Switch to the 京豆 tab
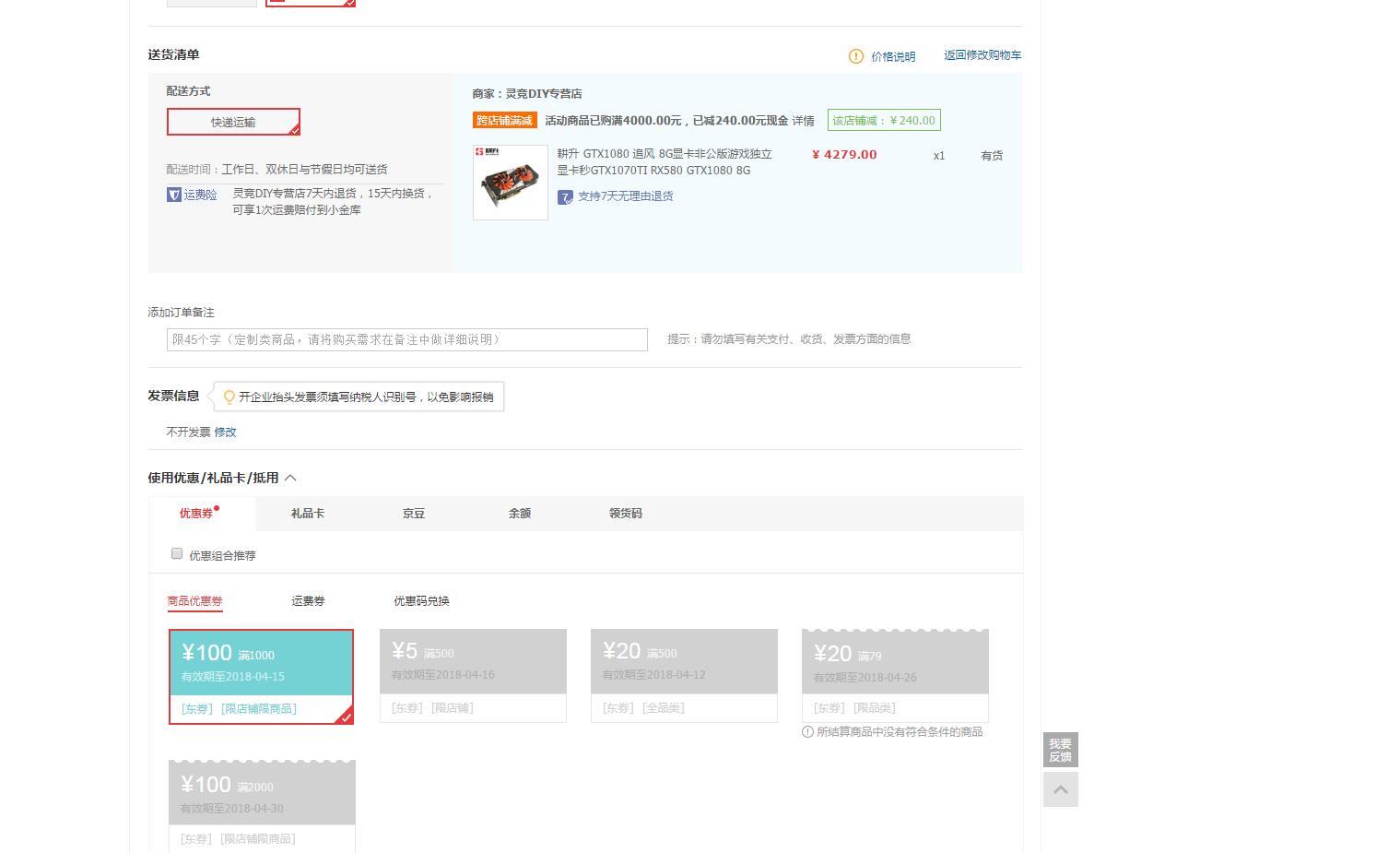Viewport: 1400px width, 853px height. point(414,514)
